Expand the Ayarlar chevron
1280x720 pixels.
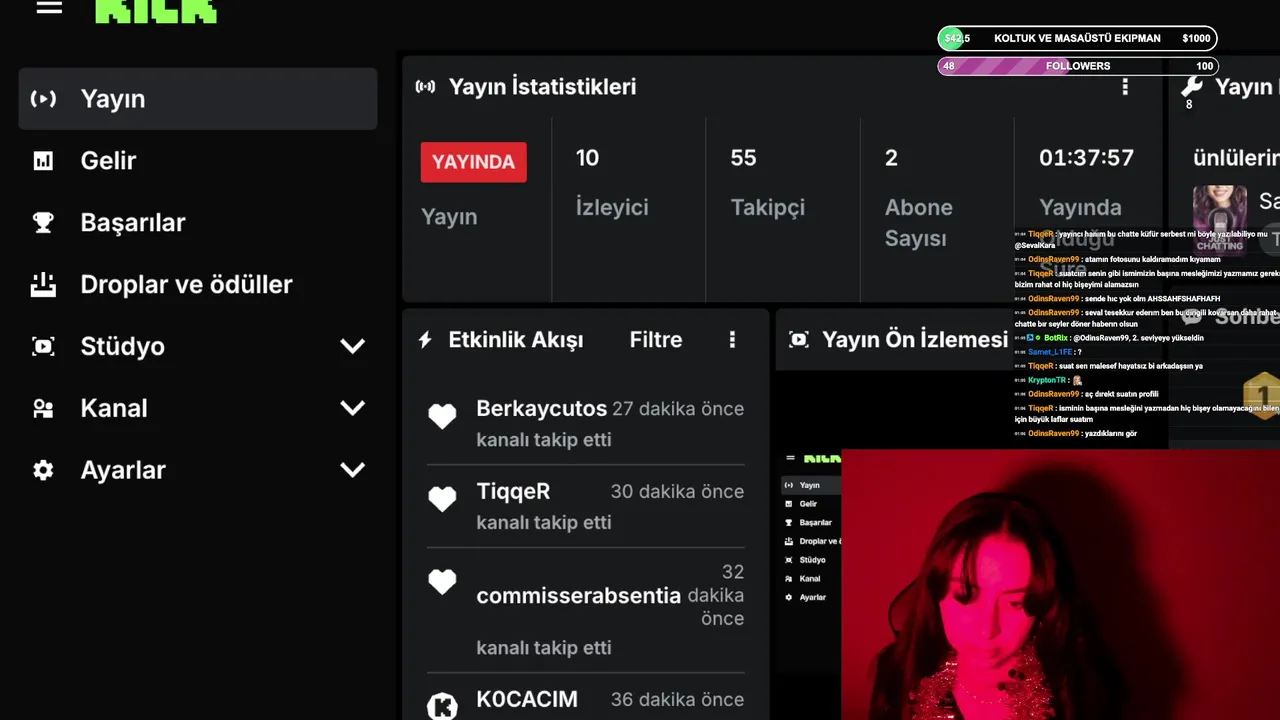[x=352, y=470]
